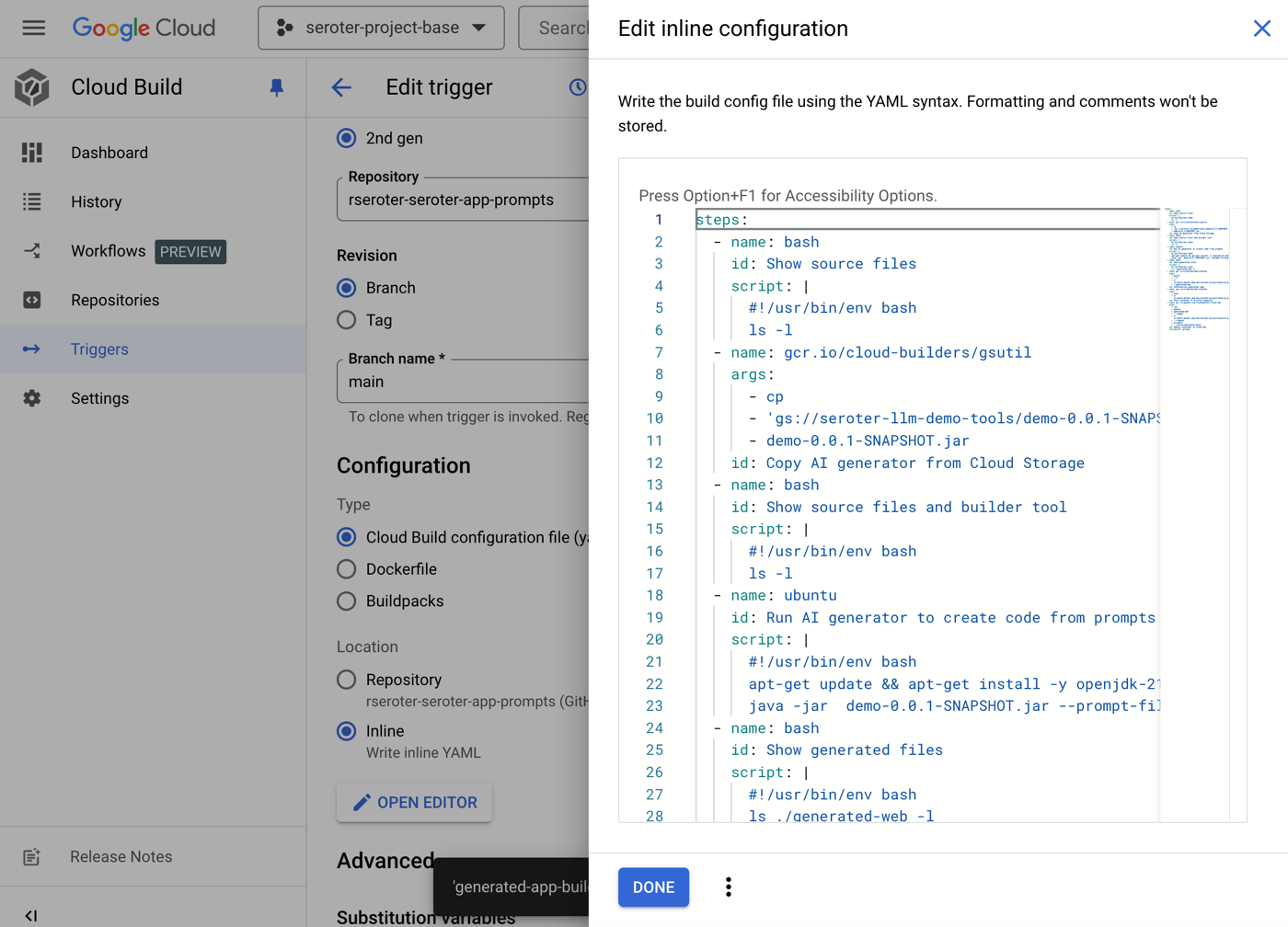Navigate to History in the sidebar
The image size is (1288, 927).
pyautogui.click(x=96, y=202)
